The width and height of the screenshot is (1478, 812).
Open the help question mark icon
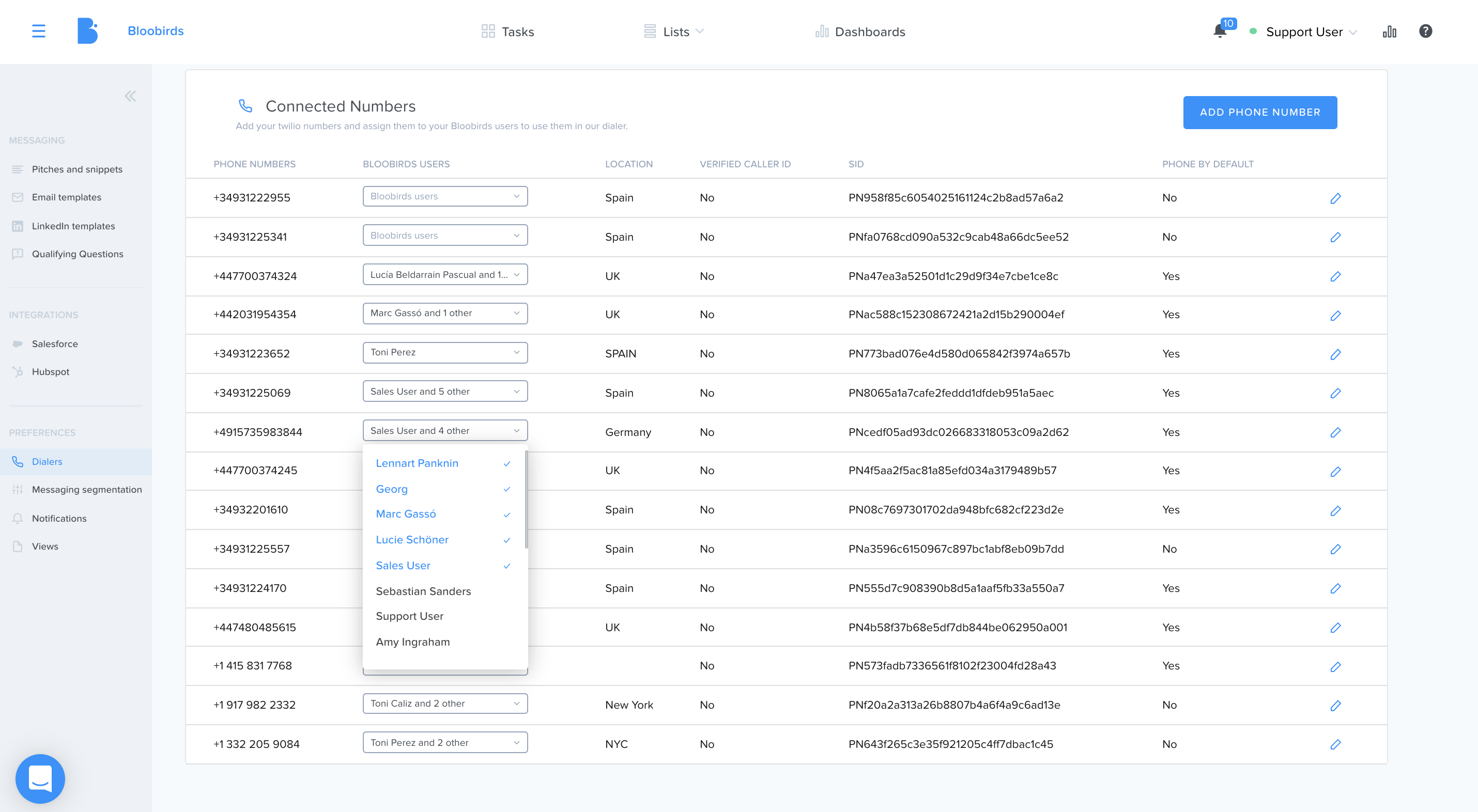pyautogui.click(x=1425, y=31)
